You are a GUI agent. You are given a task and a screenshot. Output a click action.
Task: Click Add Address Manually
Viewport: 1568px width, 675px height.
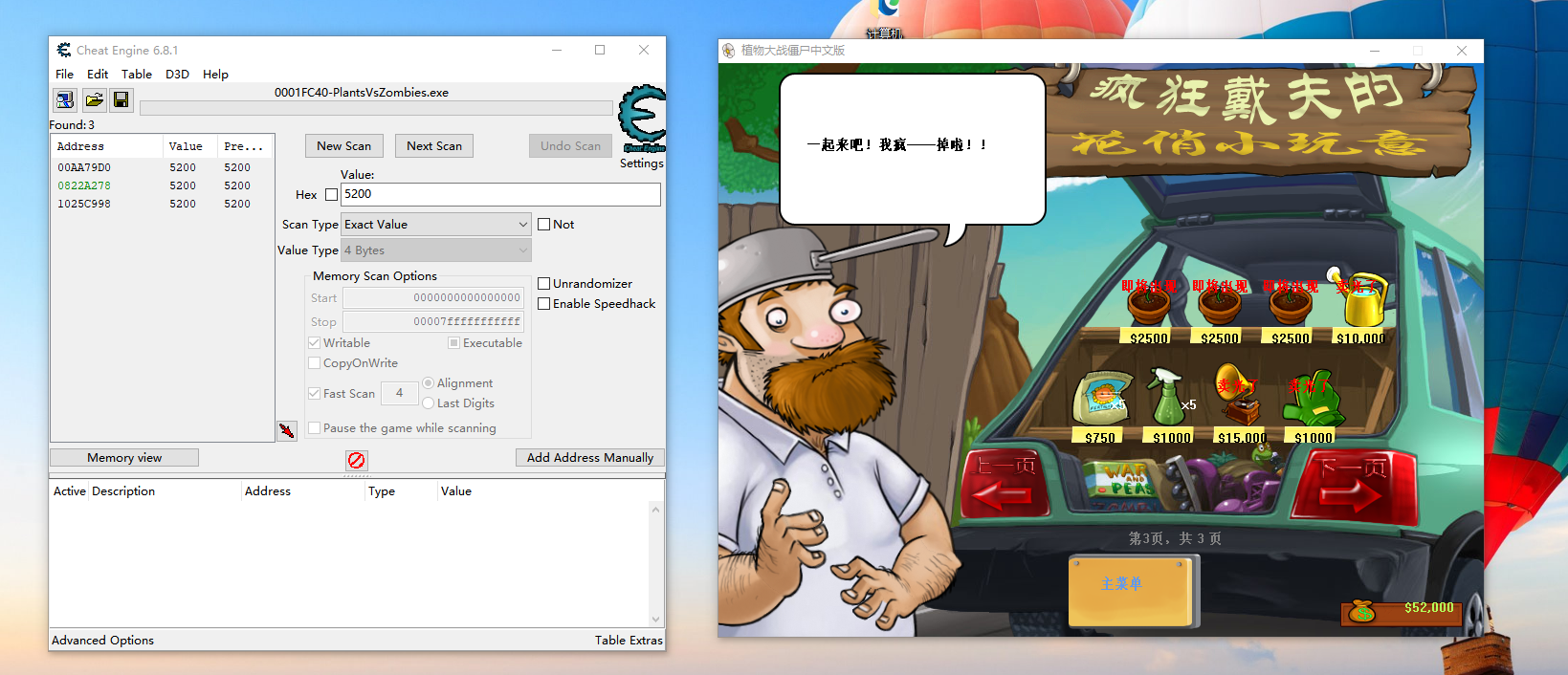point(590,458)
